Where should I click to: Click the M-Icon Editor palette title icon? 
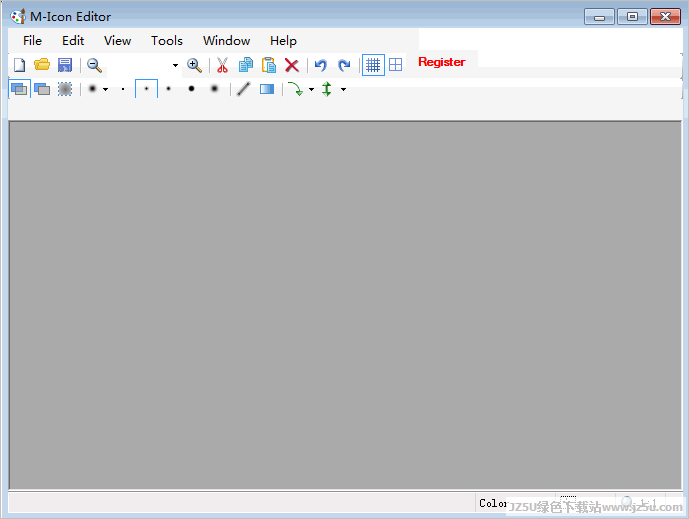[x=18, y=17]
